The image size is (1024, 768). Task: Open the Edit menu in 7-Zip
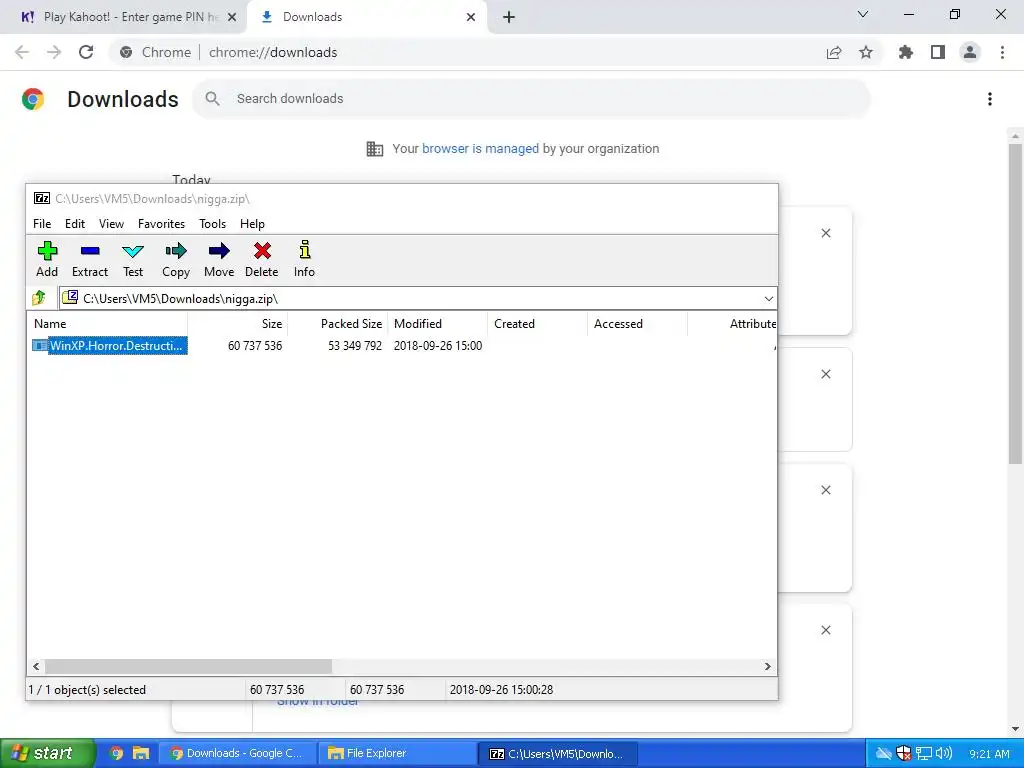coord(74,224)
